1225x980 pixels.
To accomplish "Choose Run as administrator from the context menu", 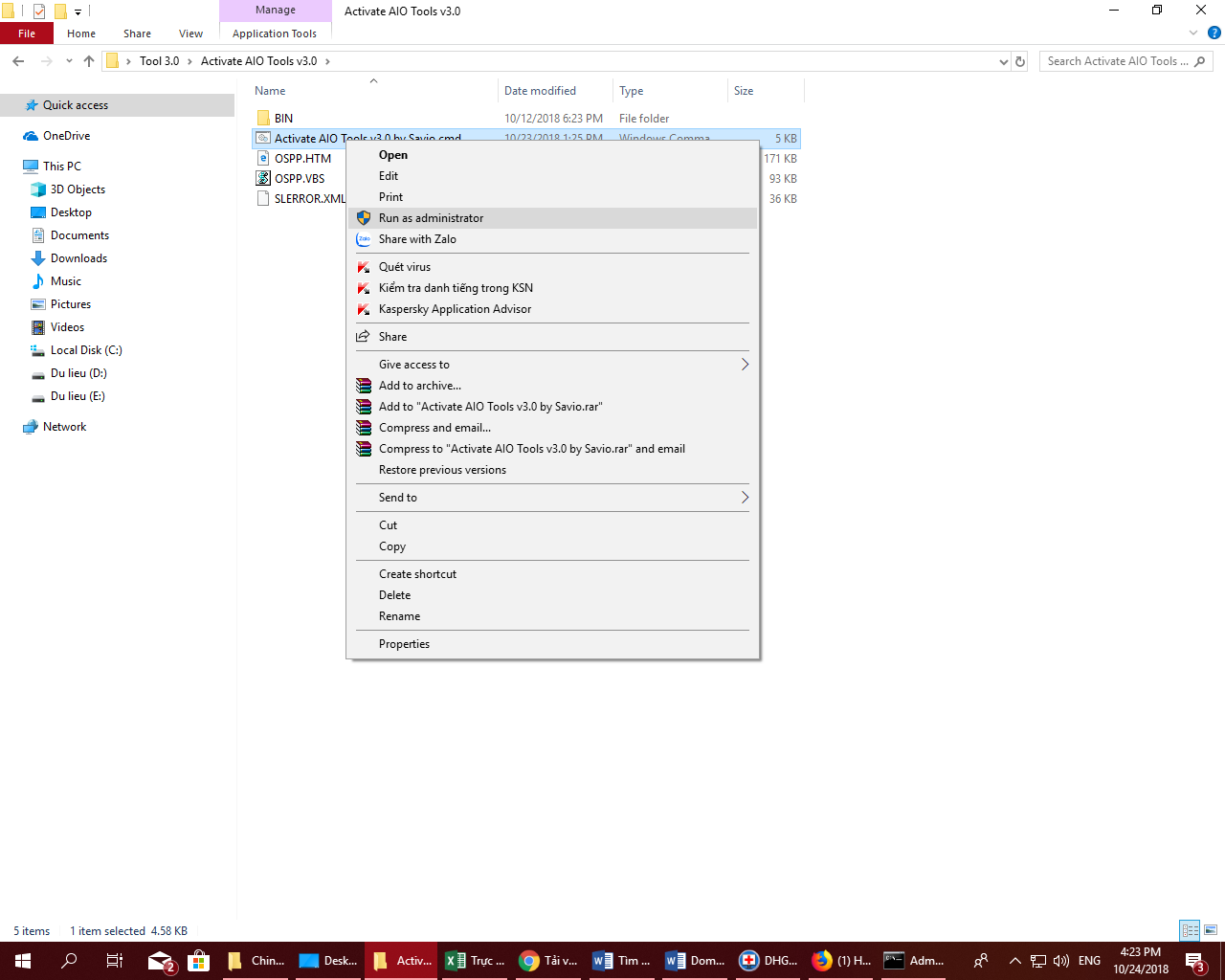I will 431,217.
